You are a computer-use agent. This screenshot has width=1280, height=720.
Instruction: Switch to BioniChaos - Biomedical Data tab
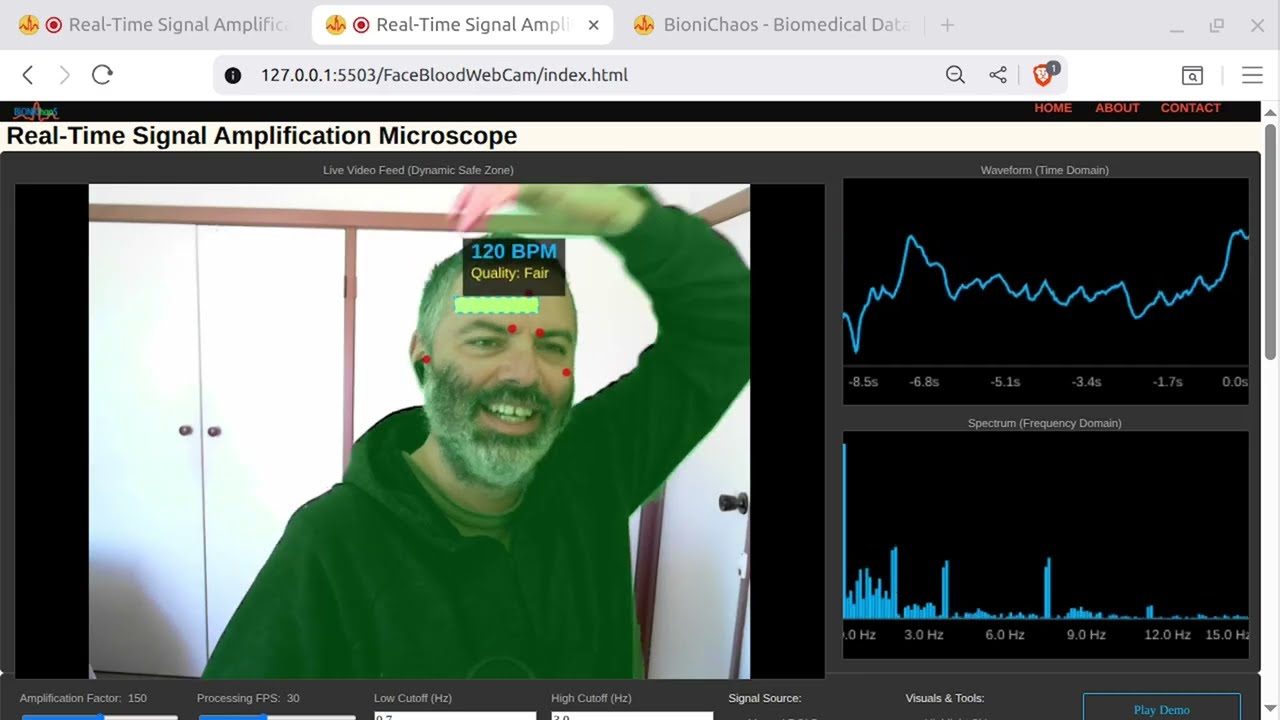(x=772, y=25)
